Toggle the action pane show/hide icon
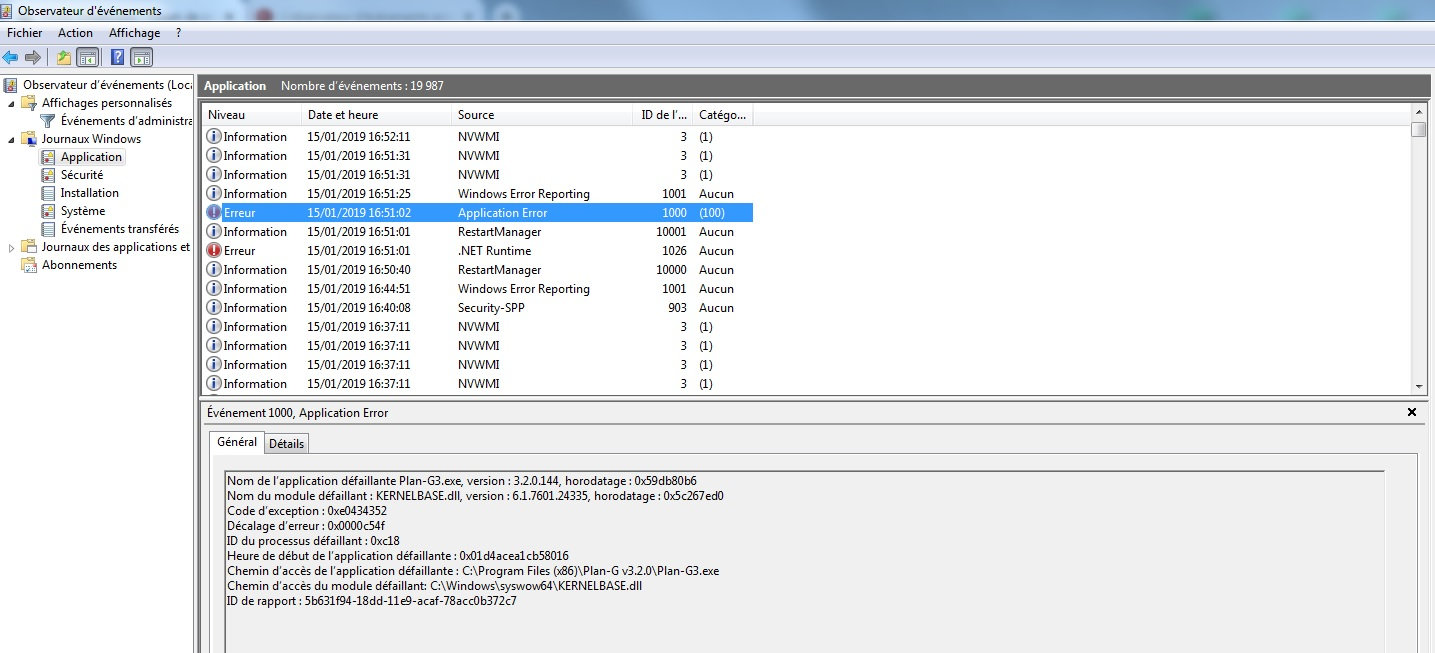The width and height of the screenshot is (1435, 653). [142, 57]
